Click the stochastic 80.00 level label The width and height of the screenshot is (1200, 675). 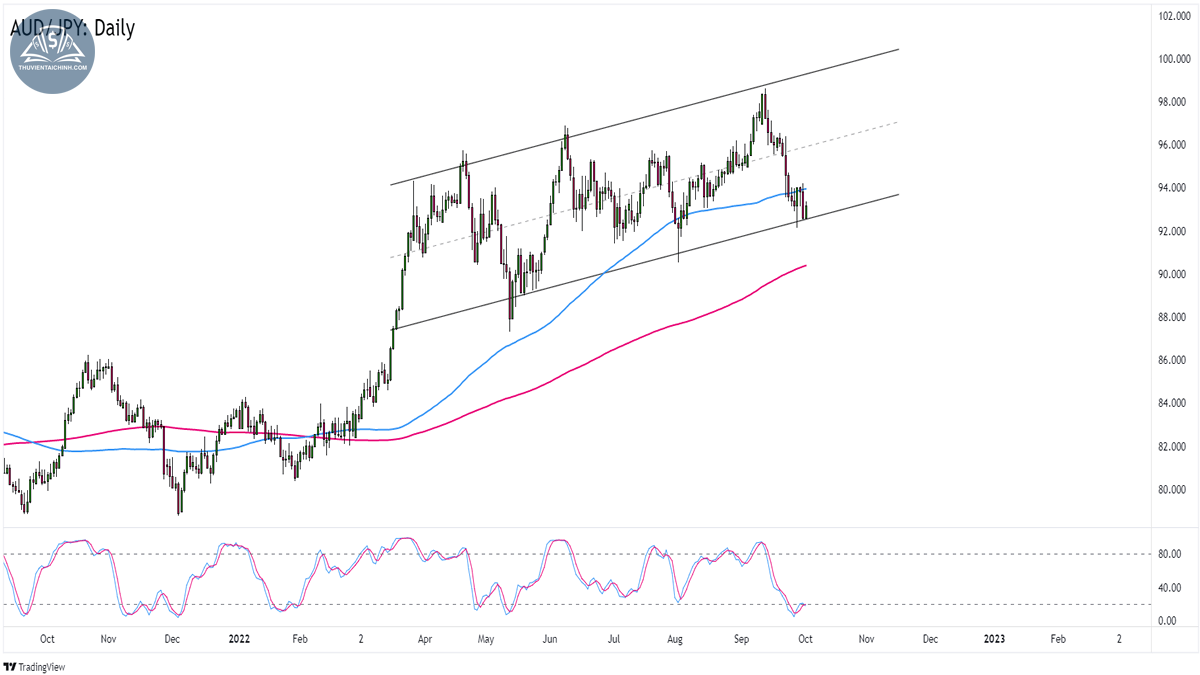pyautogui.click(x=1170, y=554)
